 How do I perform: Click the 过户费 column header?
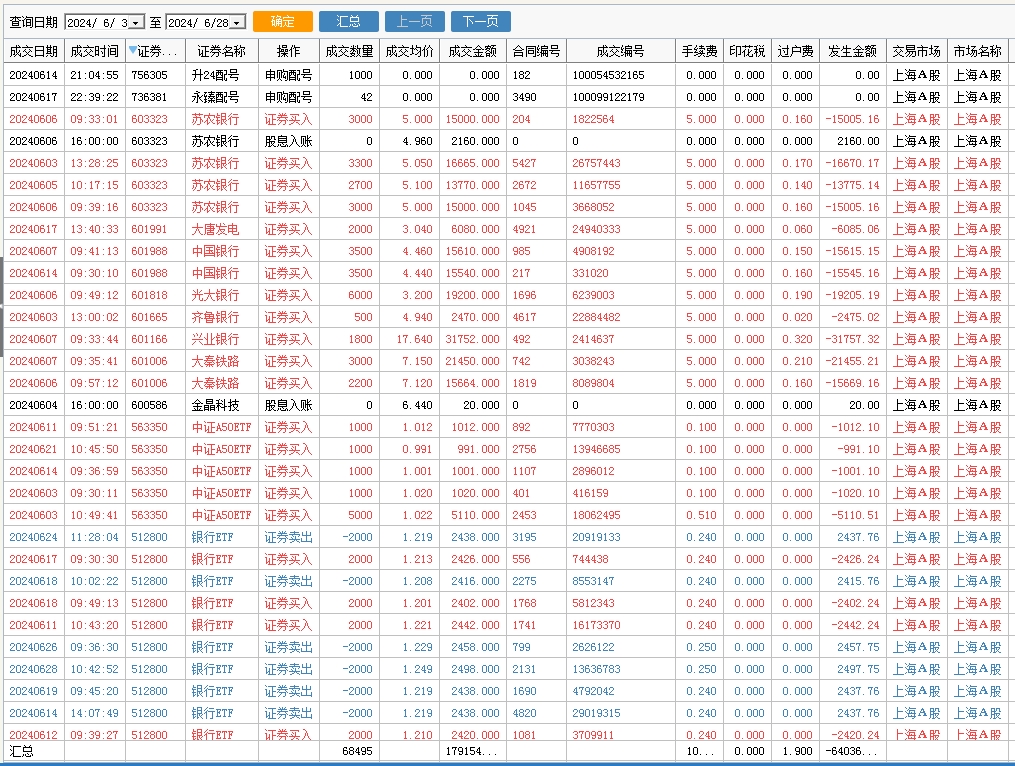796,51
